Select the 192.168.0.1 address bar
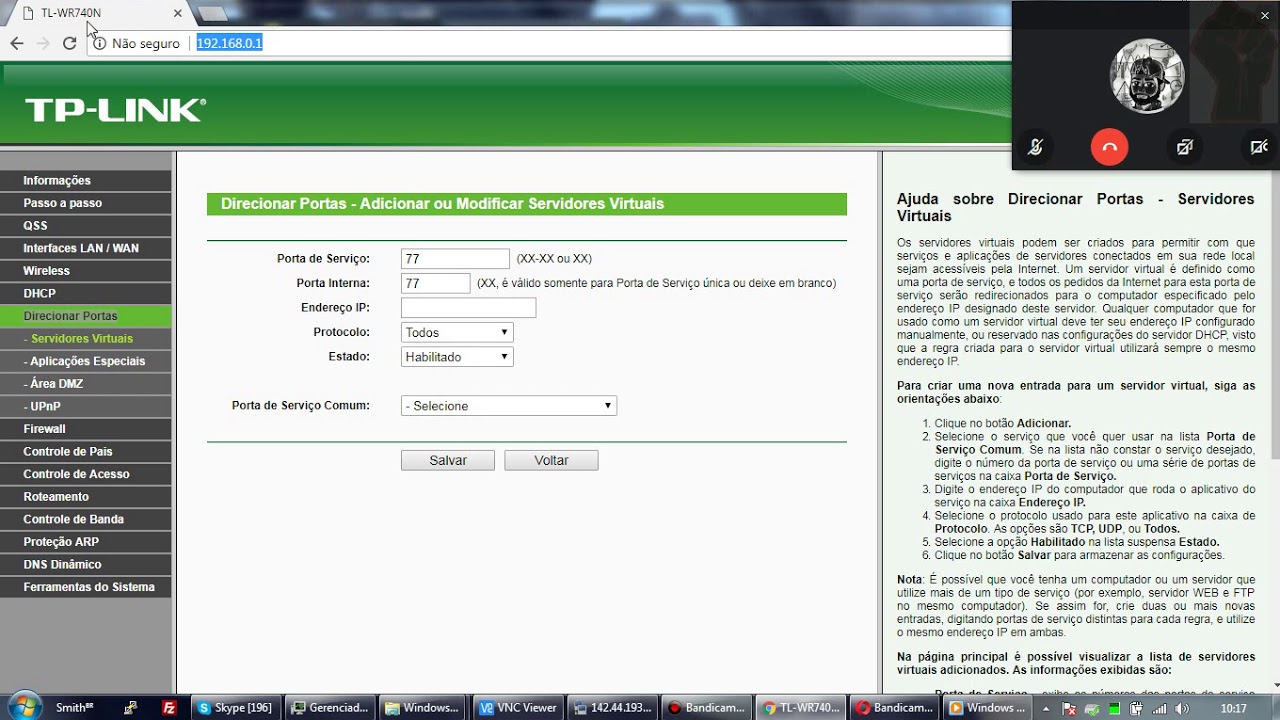1280x720 pixels. [229, 43]
